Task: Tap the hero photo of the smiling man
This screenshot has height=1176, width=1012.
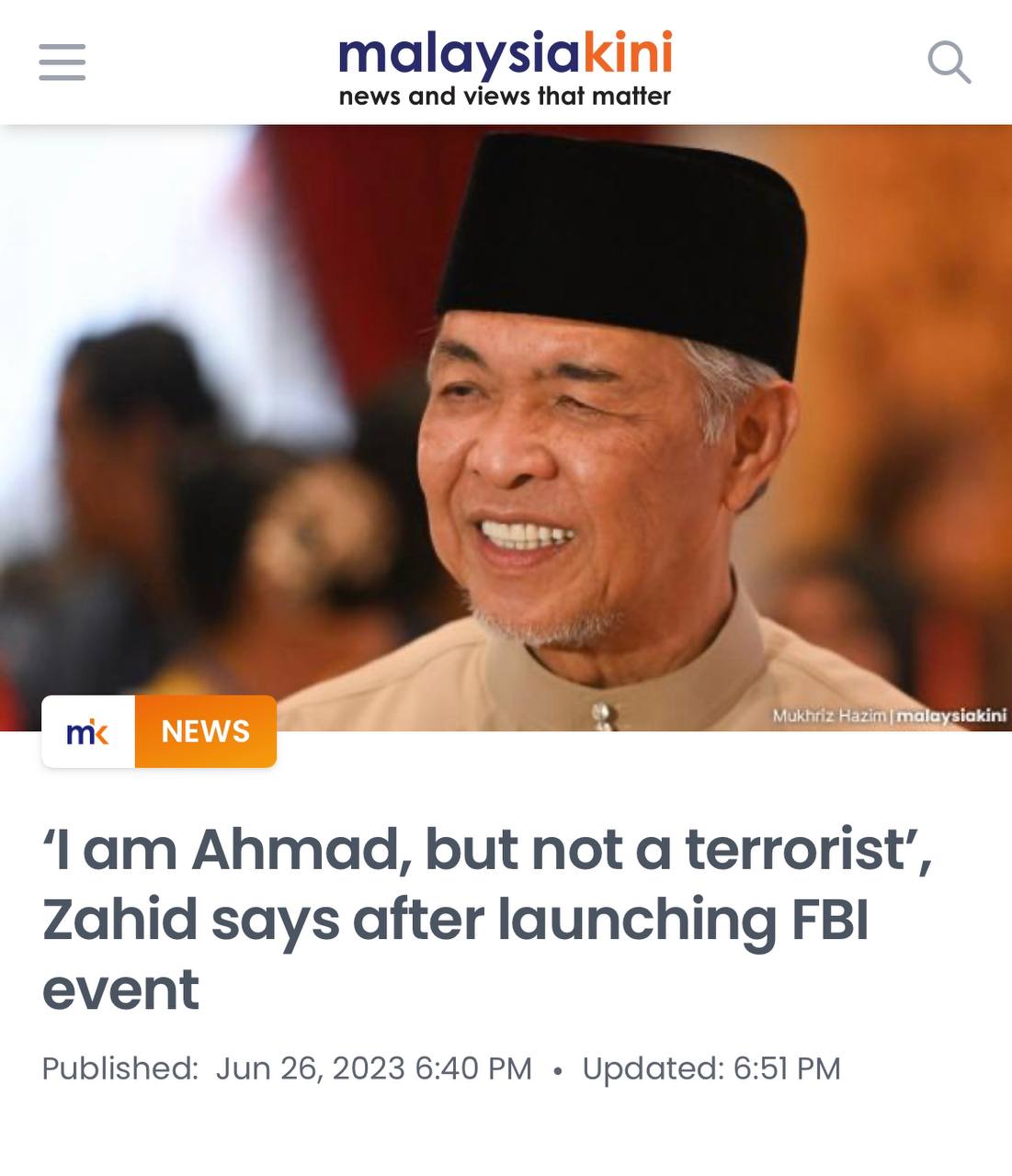Action: click(x=506, y=428)
